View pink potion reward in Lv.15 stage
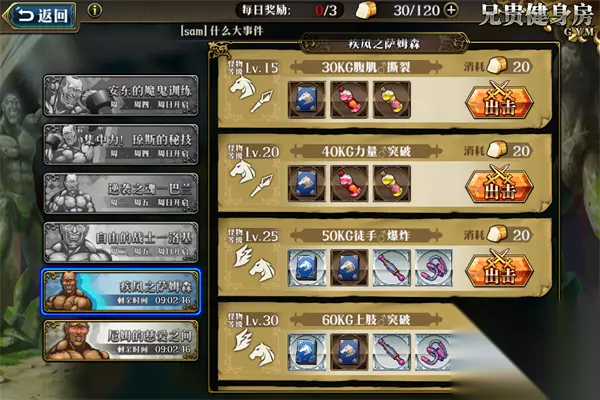Viewport: 600px width, 400px height. point(349,100)
